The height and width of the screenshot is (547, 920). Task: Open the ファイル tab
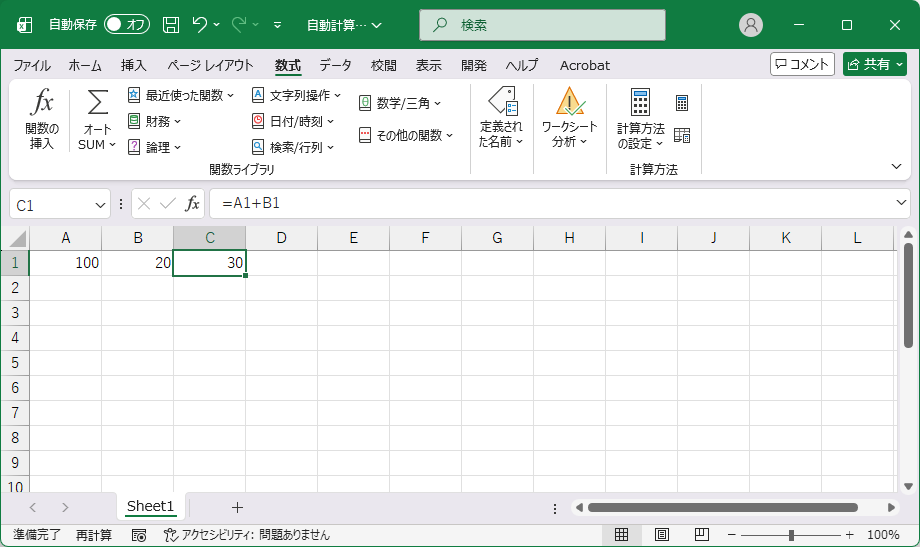click(x=32, y=65)
